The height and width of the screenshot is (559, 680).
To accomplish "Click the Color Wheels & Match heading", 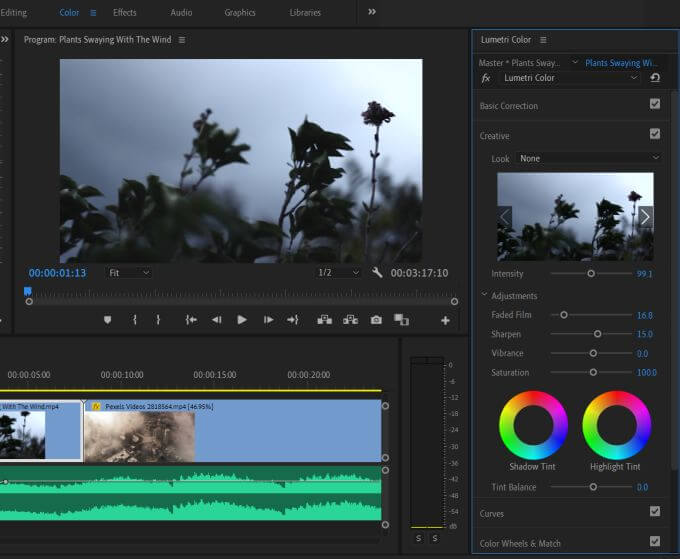I will [520, 543].
